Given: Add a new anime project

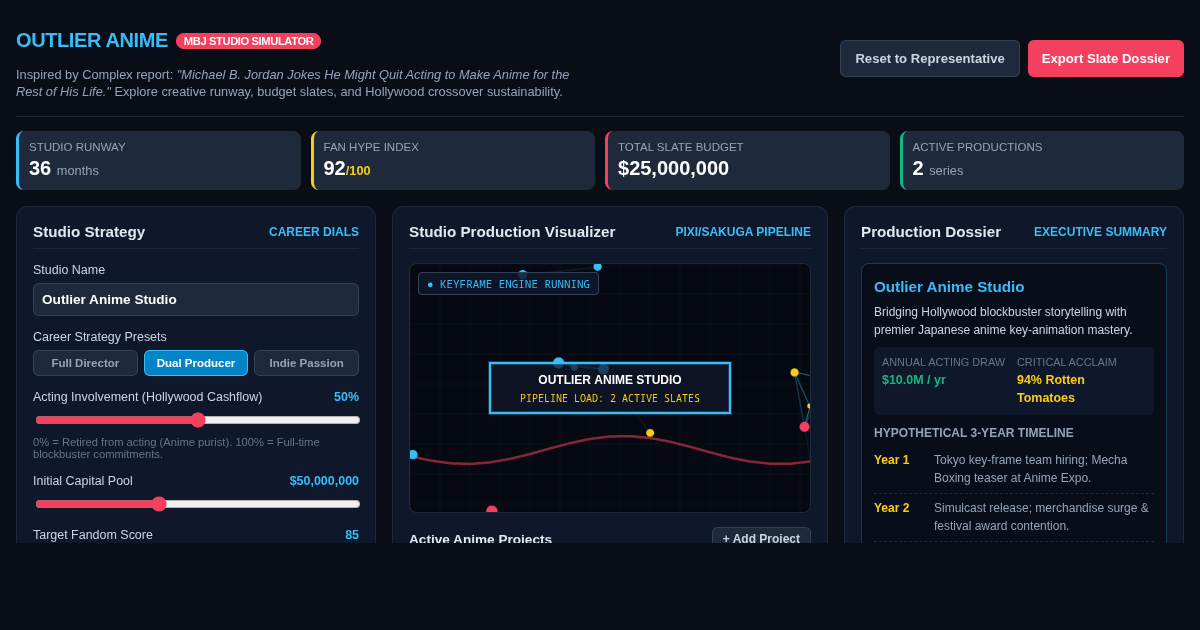Looking at the screenshot, I should point(761,538).
